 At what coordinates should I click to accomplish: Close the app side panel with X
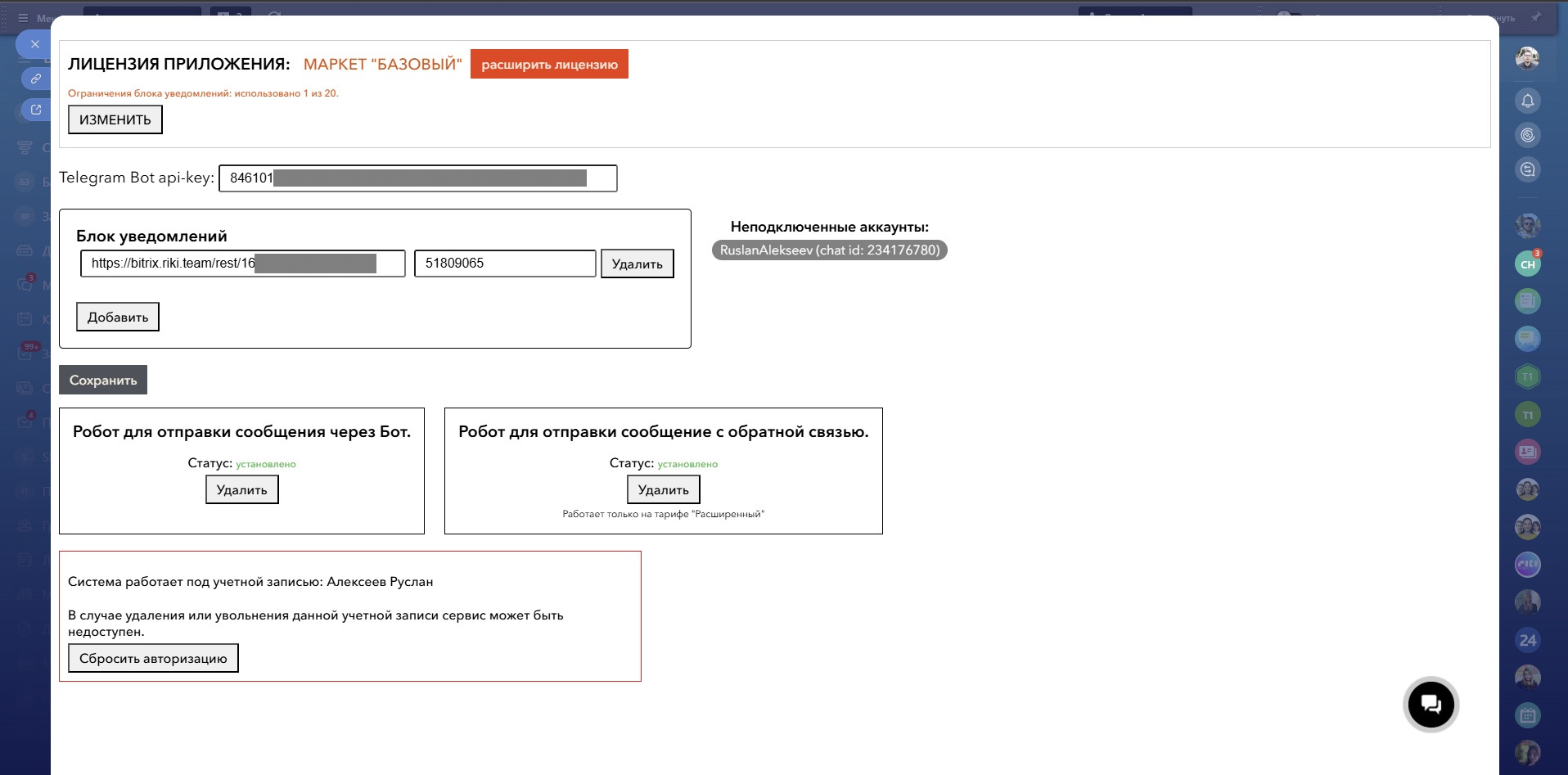click(x=34, y=44)
